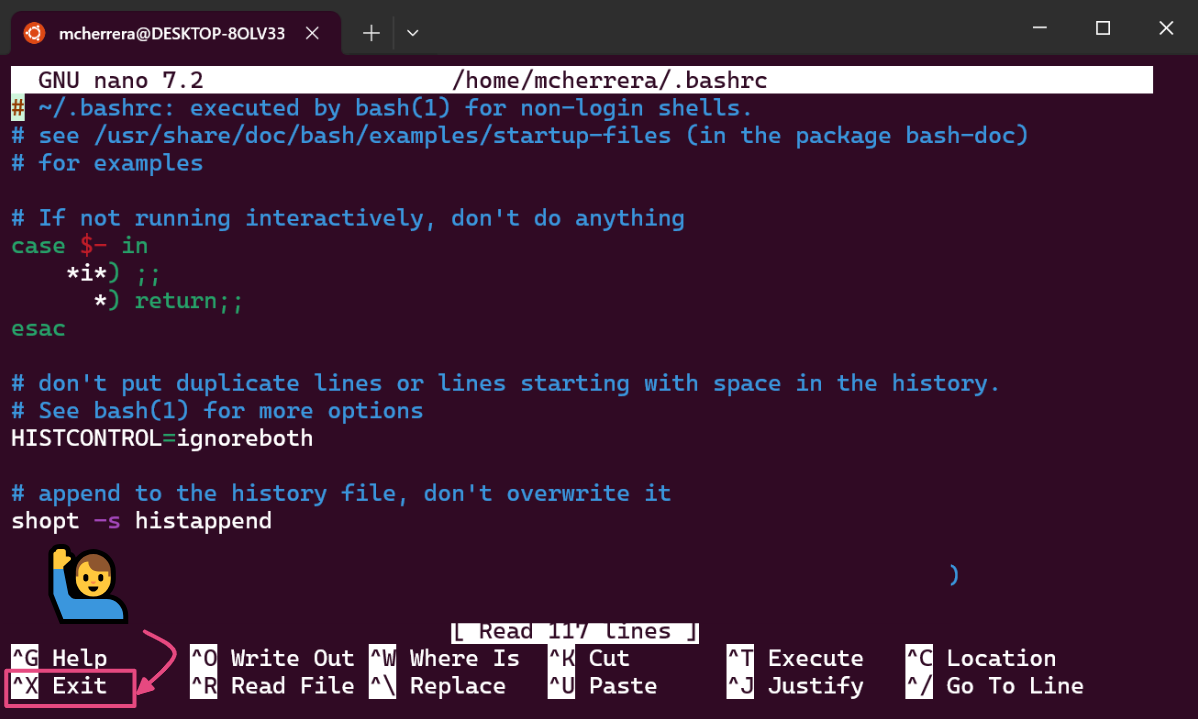The height and width of the screenshot is (719, 1198).
Task: Close the mcherrera@DESKTOP-8OLV33 tab
Action: (312, 33)
